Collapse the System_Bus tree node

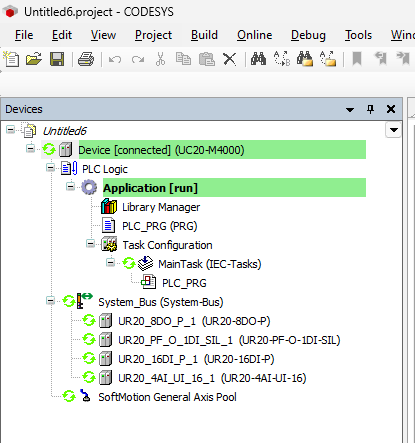tap(50, 301)
